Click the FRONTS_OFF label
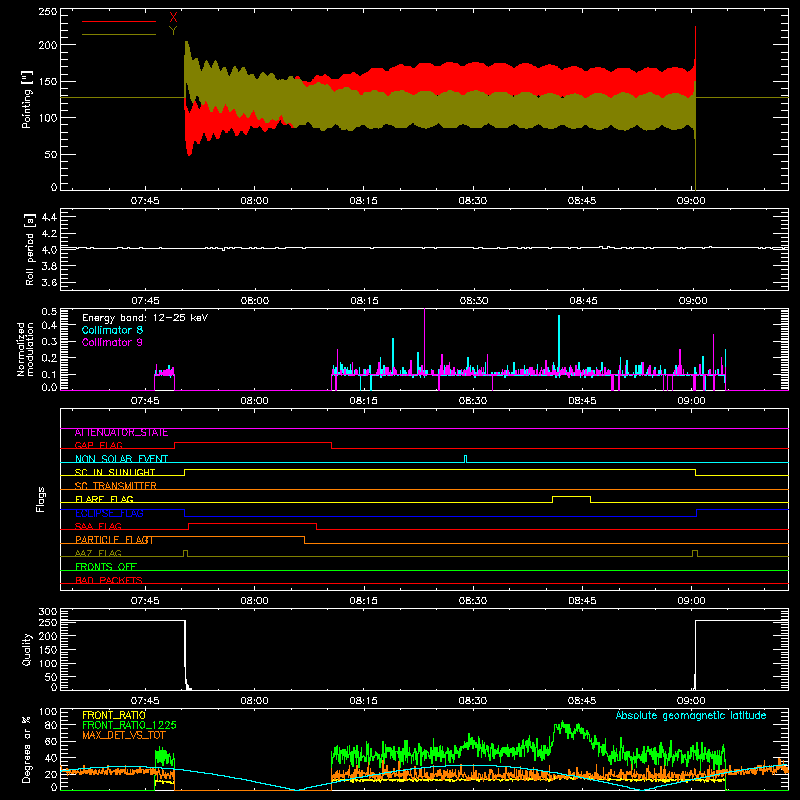The image size is (800, 800). pyautogui.click(x=106, y=567)
